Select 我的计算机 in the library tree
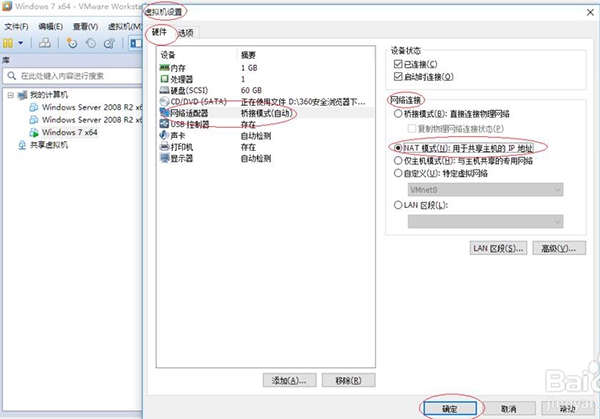This screenshot has width=600, height=419. (49, 95)
